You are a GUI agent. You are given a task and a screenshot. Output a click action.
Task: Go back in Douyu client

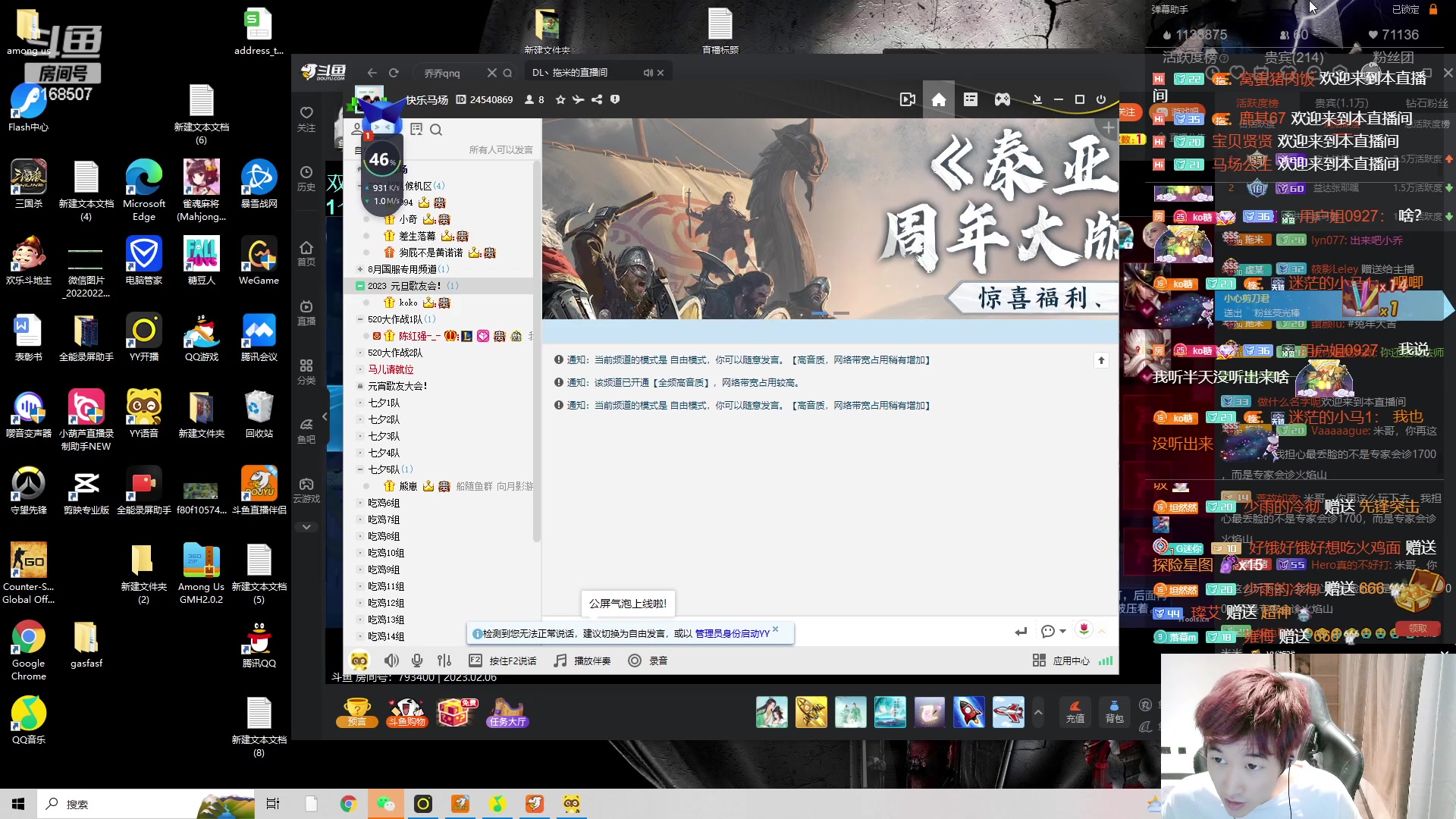(372, 73)
